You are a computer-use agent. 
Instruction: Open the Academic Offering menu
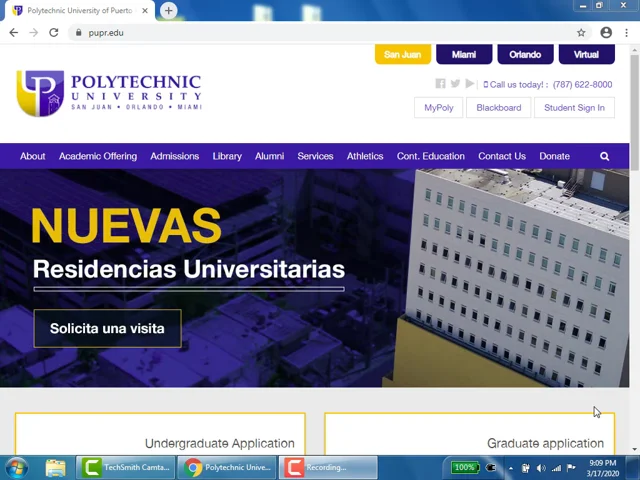tap(98, 156)
